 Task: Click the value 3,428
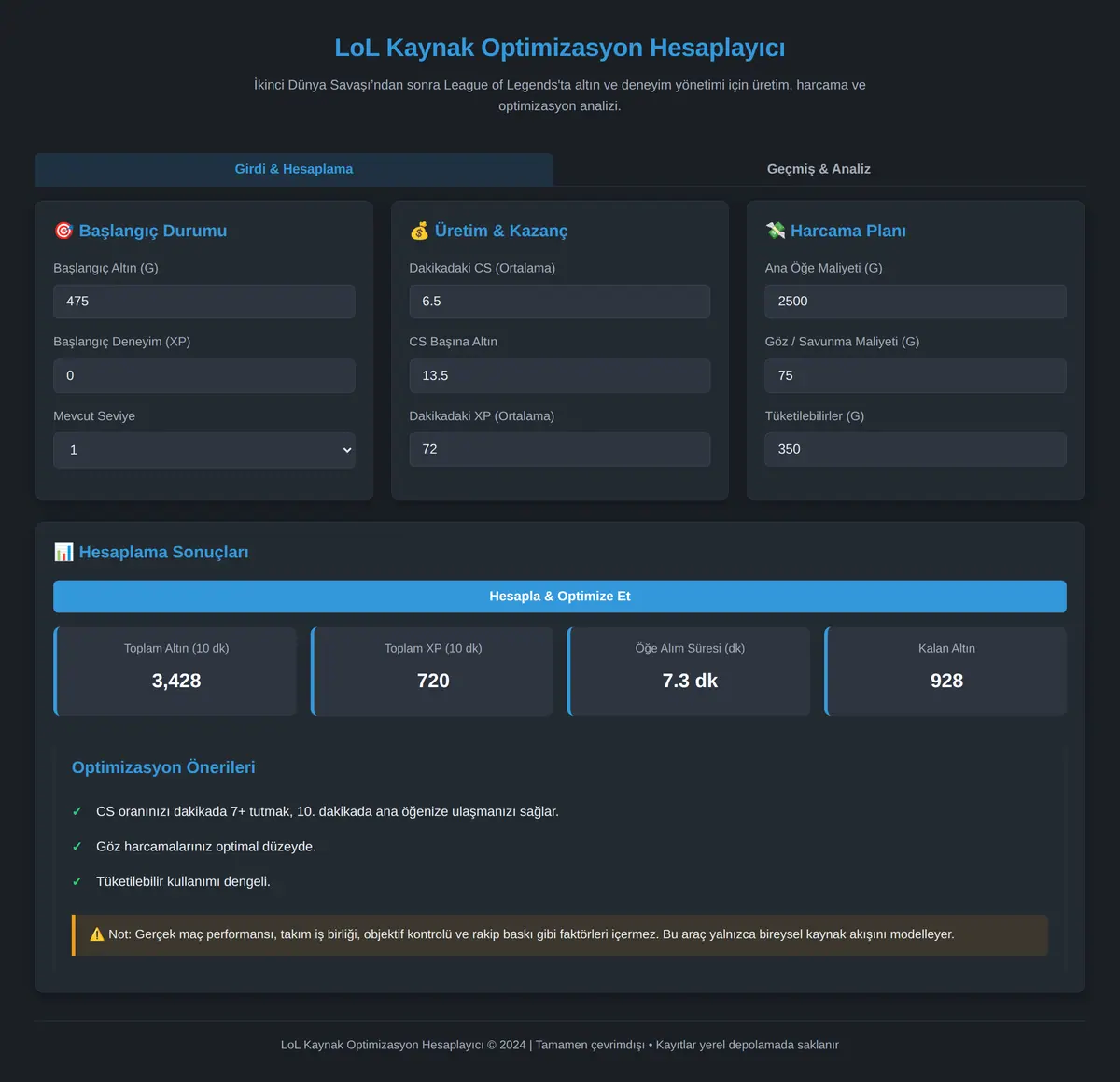point(176,681)
